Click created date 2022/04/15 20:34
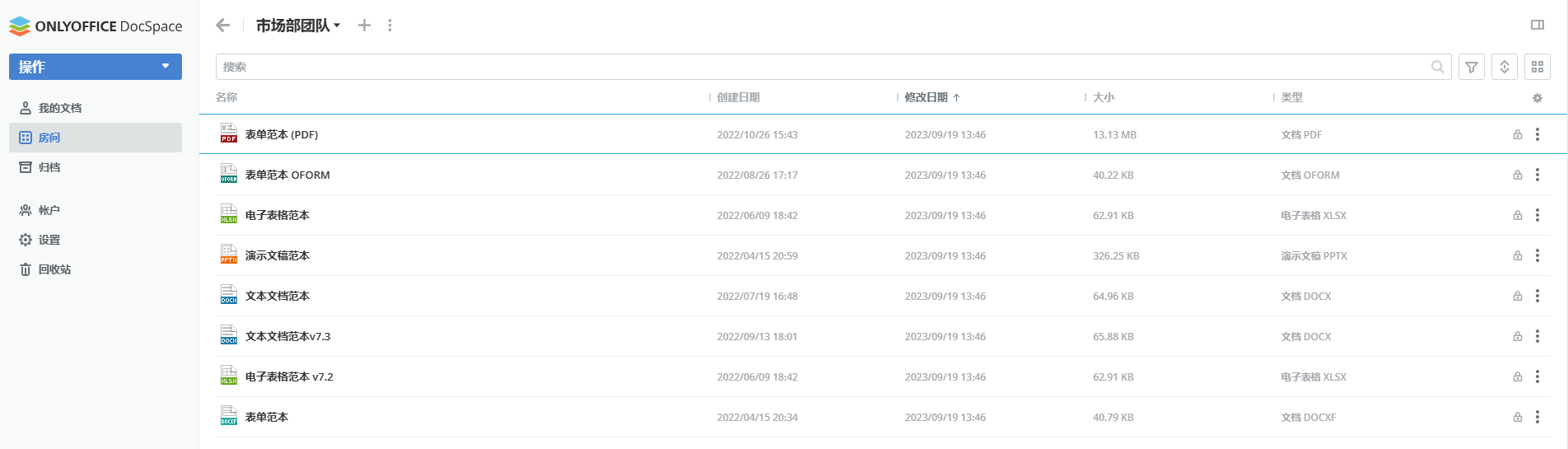 tap(757, 417)
